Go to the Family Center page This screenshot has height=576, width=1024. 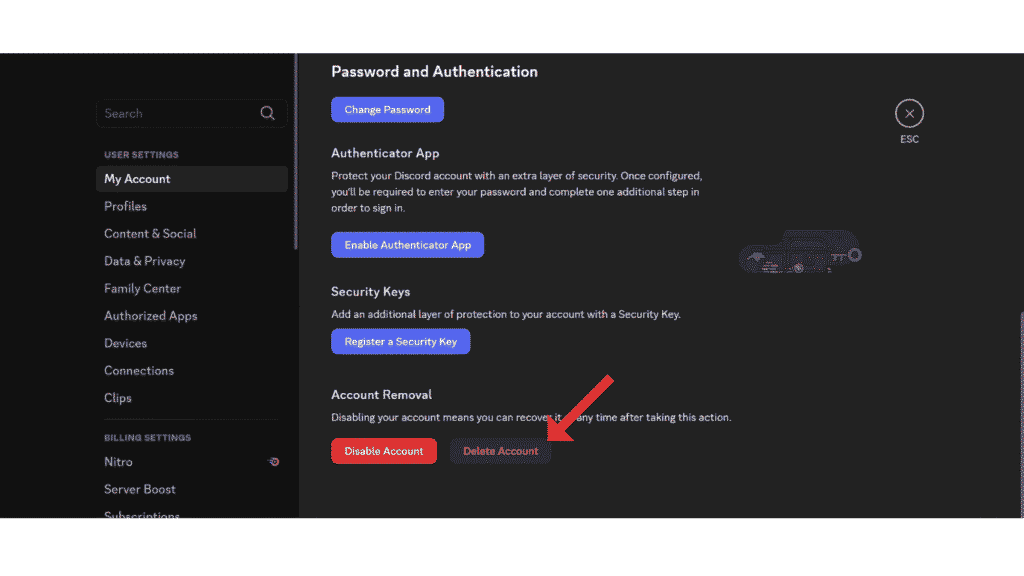(142, 288)
